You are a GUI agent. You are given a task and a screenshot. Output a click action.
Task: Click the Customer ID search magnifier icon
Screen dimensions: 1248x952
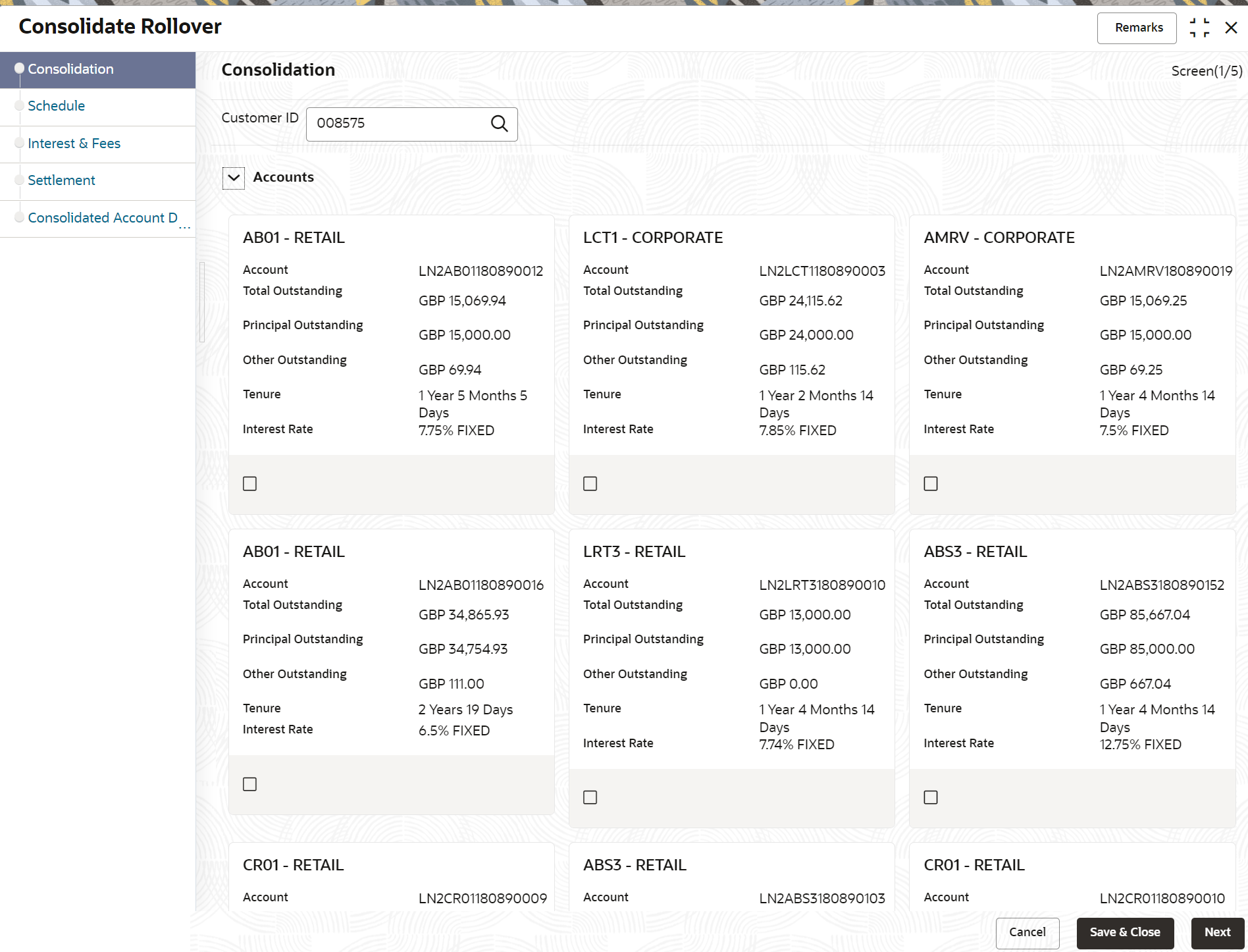[x=500, y=124]
